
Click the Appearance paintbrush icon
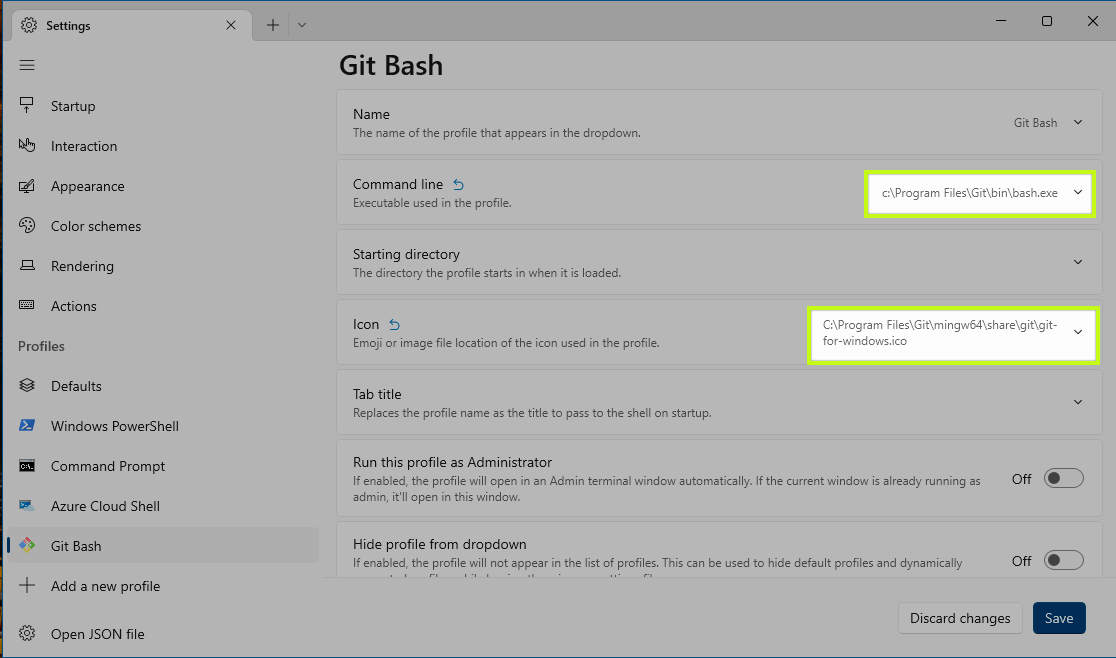(x=27, y=185)
